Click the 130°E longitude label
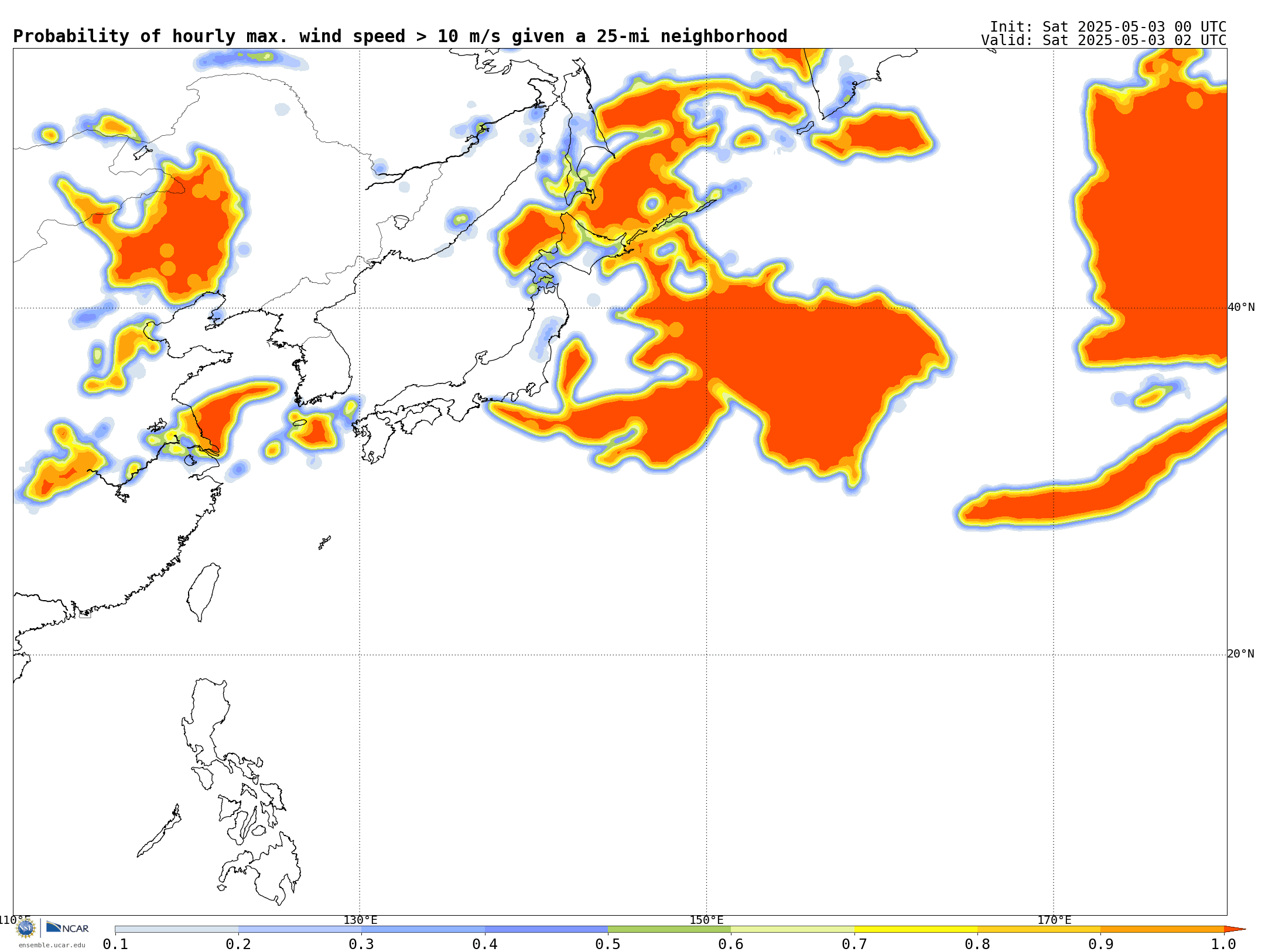Viewport: 1265px width, 952px height. click(360, 920)
